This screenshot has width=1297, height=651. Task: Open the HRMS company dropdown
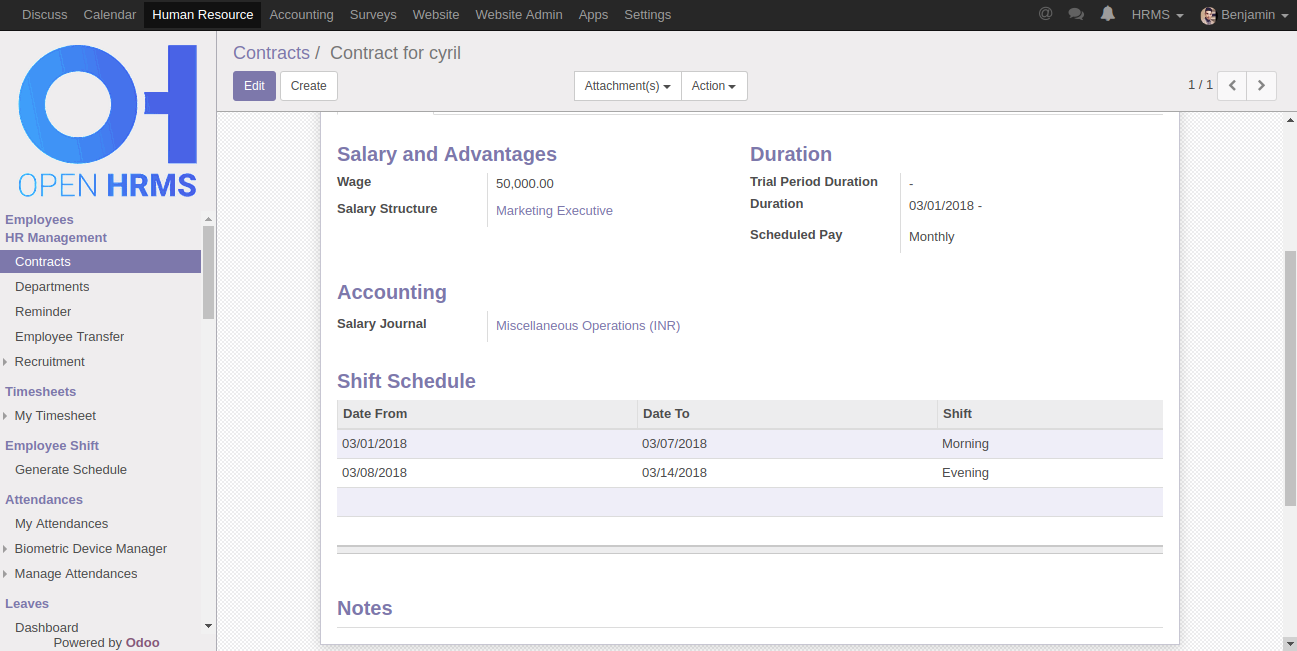pyautogui.click(x=1157, y=15)
